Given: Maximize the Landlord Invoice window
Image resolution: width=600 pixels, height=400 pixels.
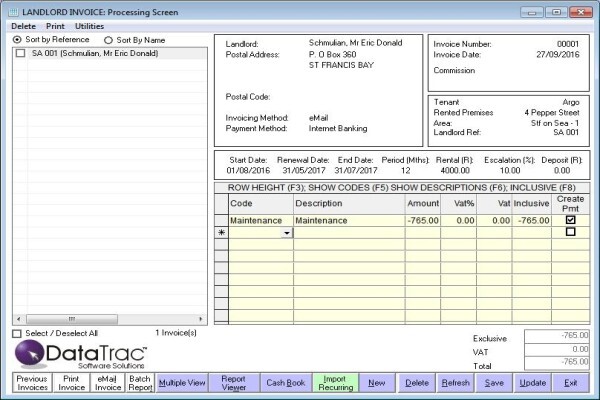Looking at the screenshot, I should pos(556,12).
